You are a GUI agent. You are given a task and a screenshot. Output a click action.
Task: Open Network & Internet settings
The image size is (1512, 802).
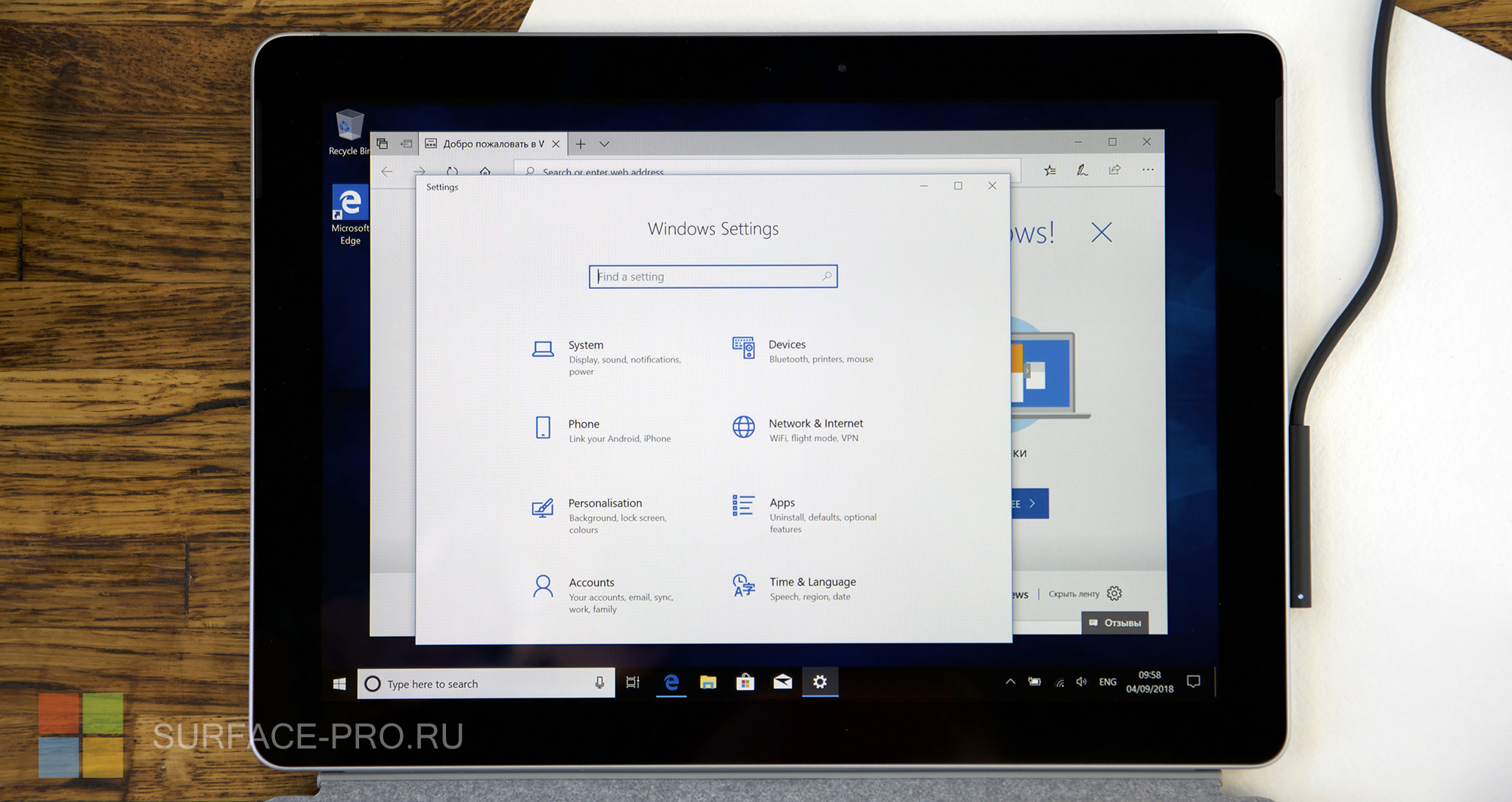pos(798,429)
